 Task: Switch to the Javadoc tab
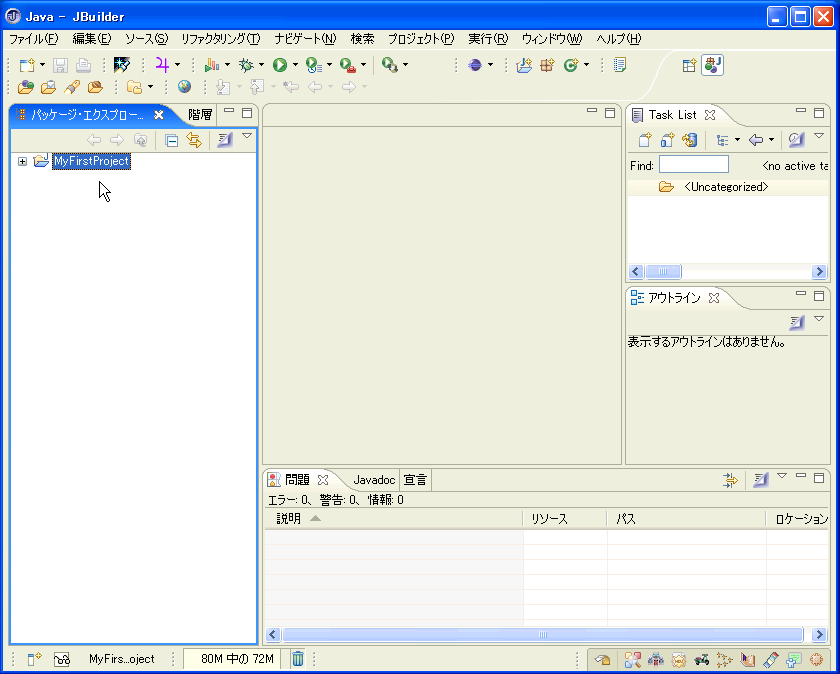tap(374, 480)
